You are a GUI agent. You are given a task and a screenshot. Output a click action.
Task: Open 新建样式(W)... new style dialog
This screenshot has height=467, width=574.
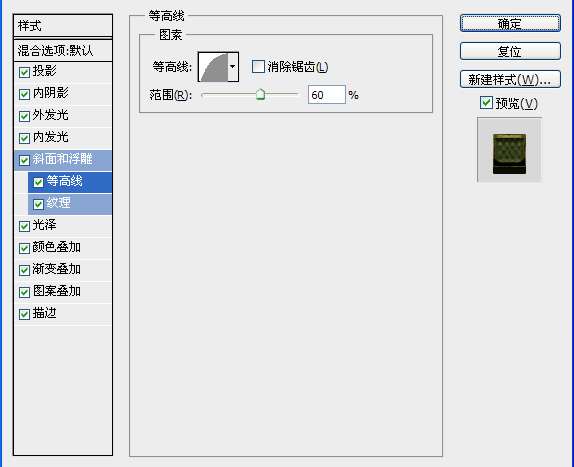tap(510, 79)
